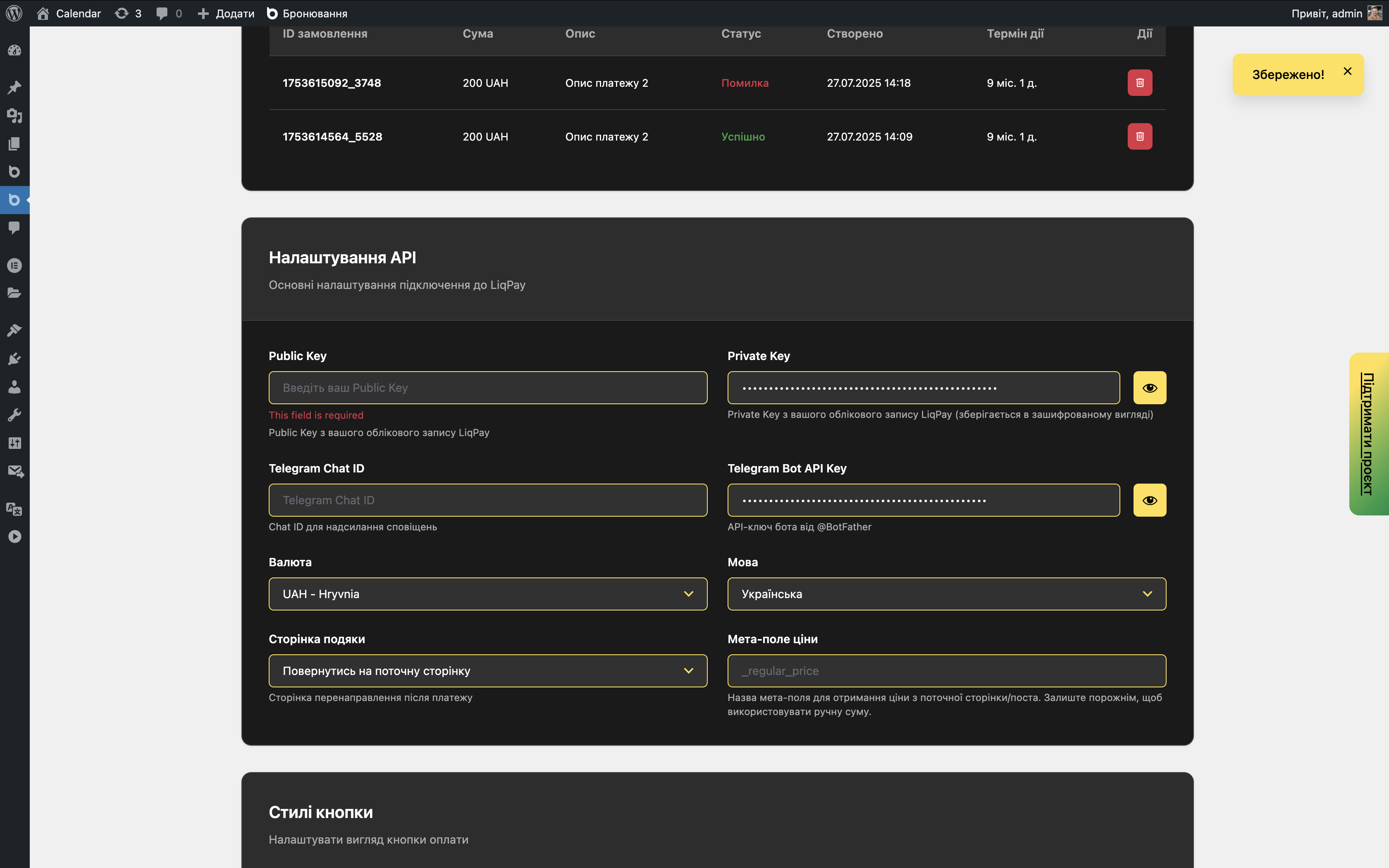Open the Users icon in sidebar

pos(14,386)
